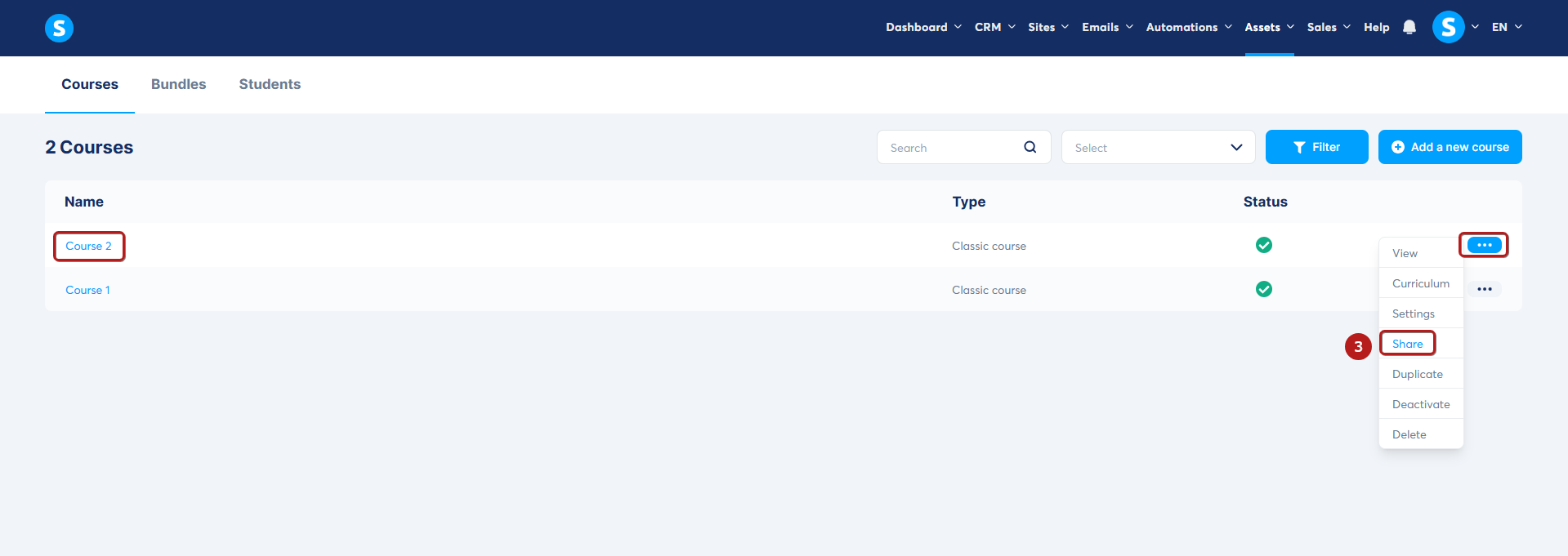Choose Curriculum from the course menu

pos(1421,283)
